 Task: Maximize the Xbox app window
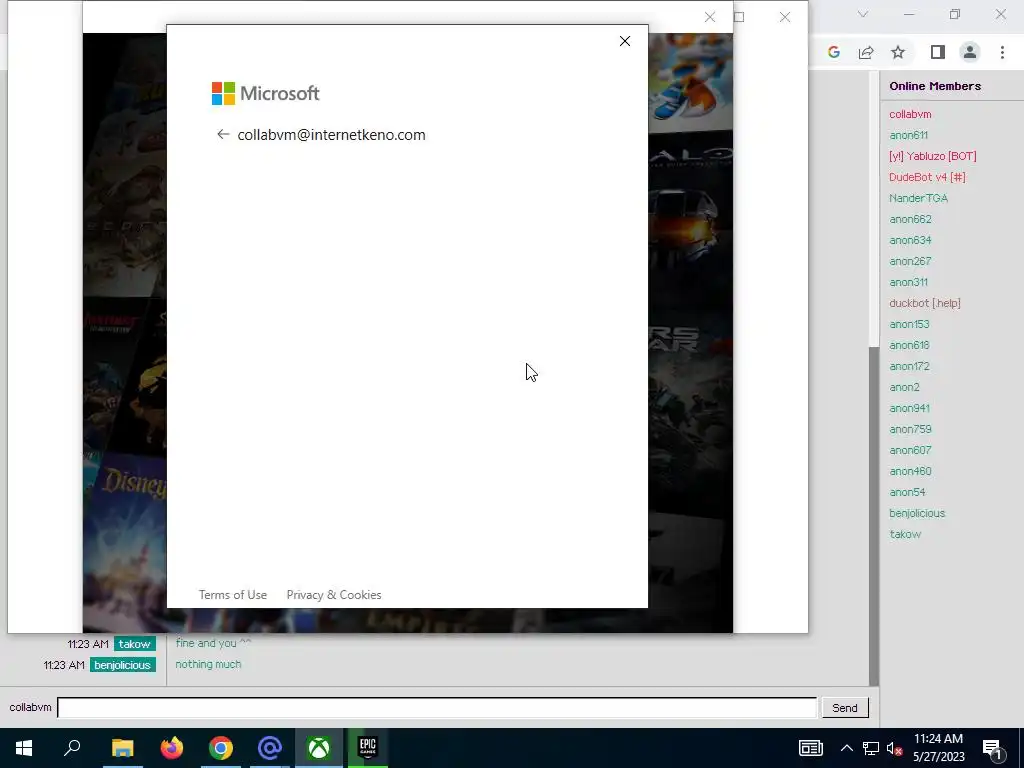click(739, 17)
